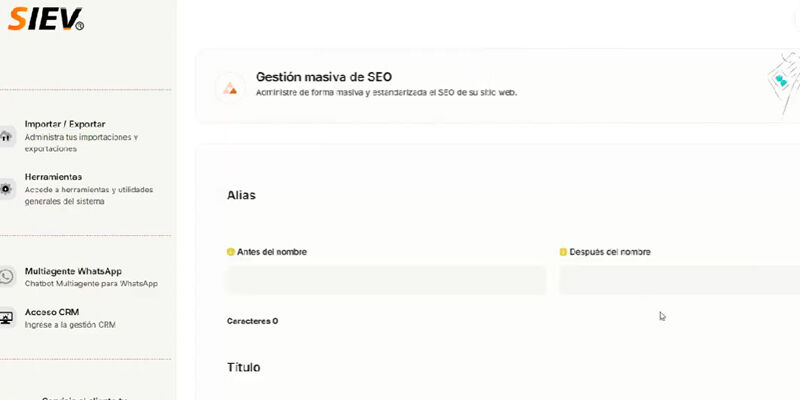
Task: Click the Acceso CRM monitor icon
Action: point(7,318)
